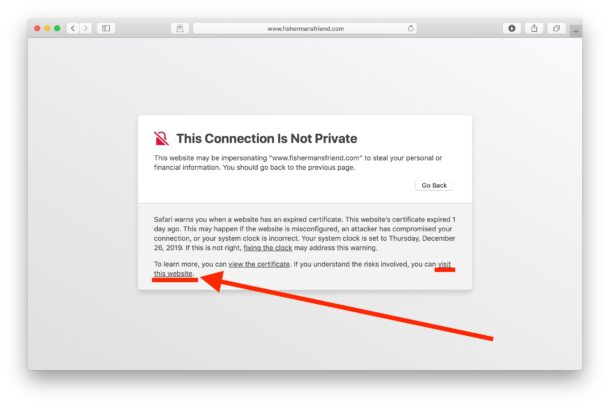The image size is (610, 407).
Task: Click the extension icon left of address bar
Action: [180, 28]
